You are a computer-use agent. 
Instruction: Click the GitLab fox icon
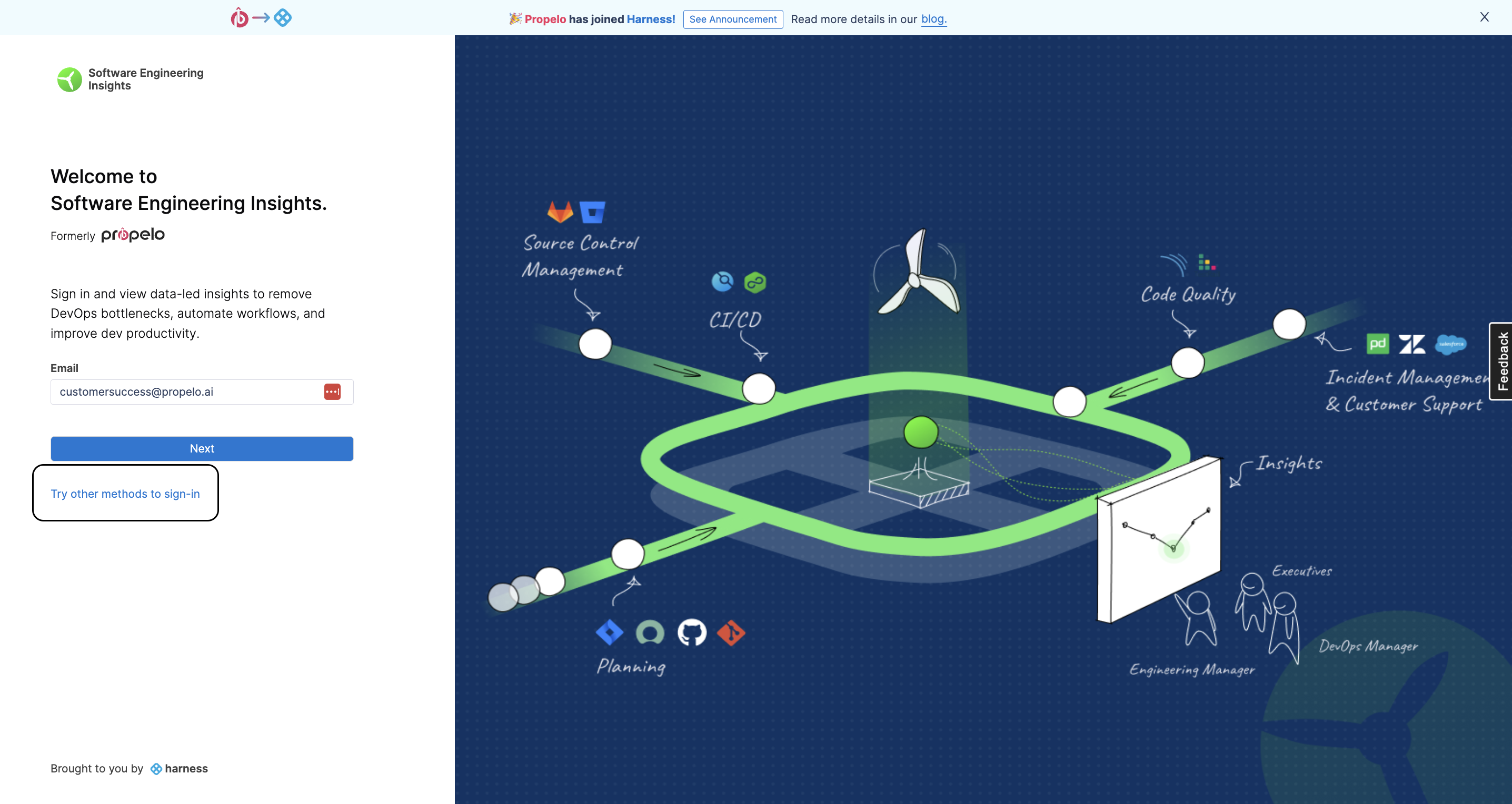[x=560, y=212]
